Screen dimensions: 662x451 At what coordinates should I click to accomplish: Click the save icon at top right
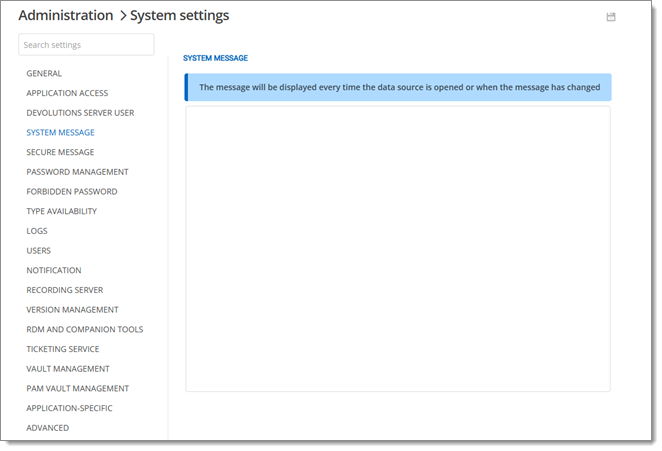(611, 17)
